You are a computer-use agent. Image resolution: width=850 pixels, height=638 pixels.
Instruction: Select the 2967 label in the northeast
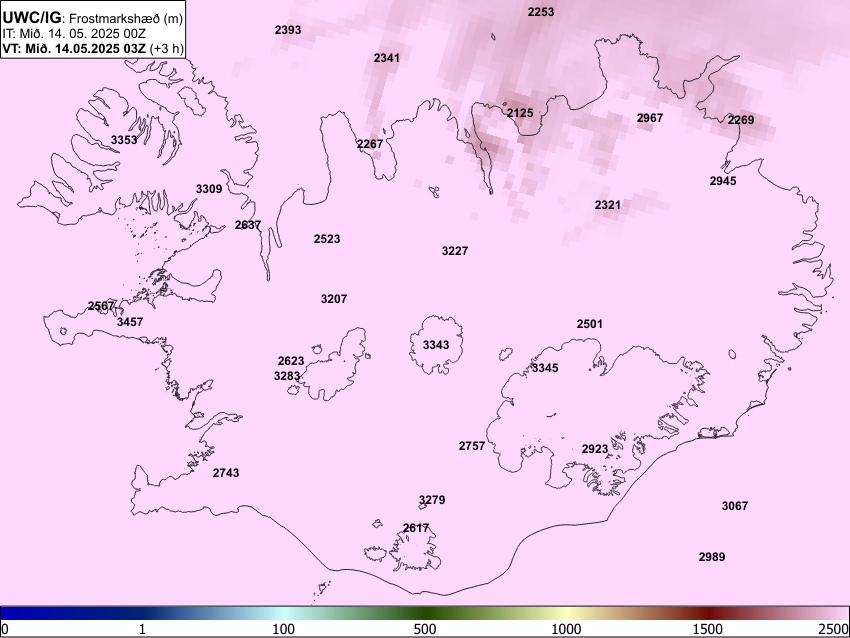650,118
